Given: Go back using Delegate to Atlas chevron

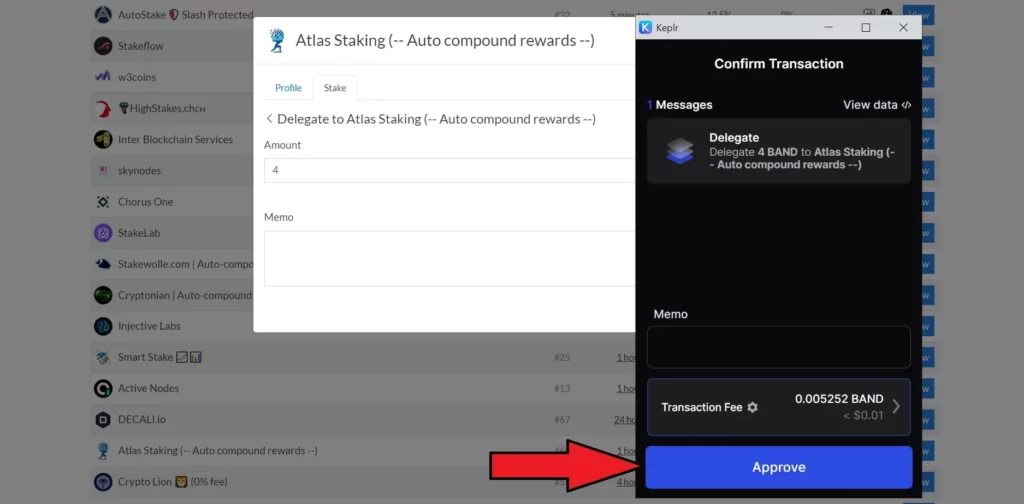Looking at the screenshot, I should 269,119.
